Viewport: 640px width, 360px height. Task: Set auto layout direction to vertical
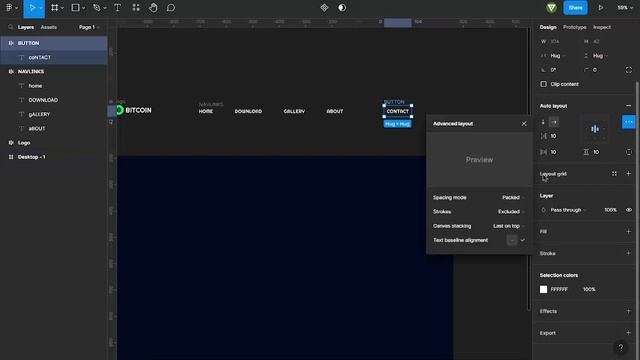tap(543, 122)
